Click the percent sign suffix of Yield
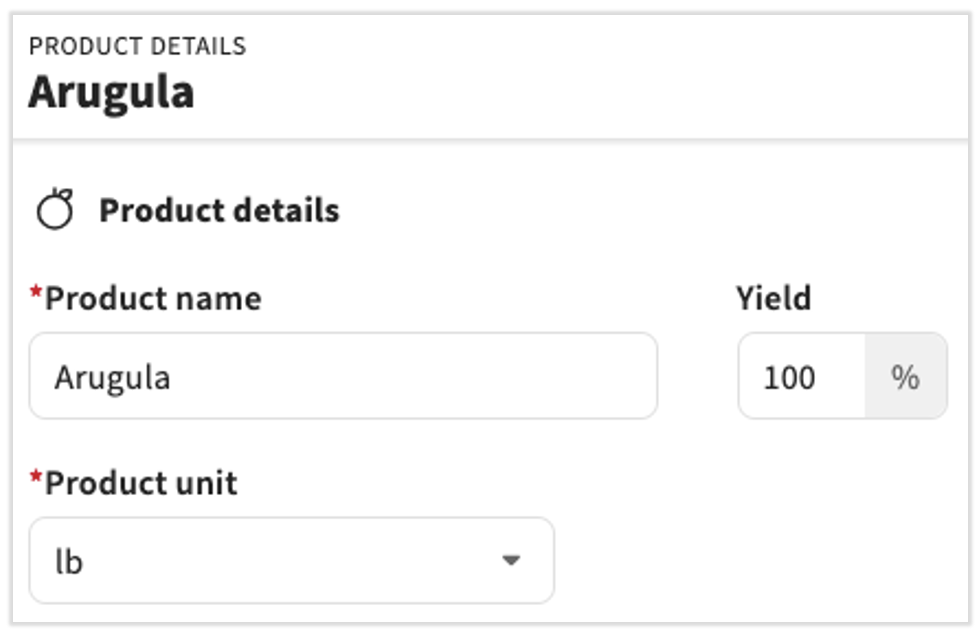The width and height of the screenshot is (980, 634). (905, 377)
